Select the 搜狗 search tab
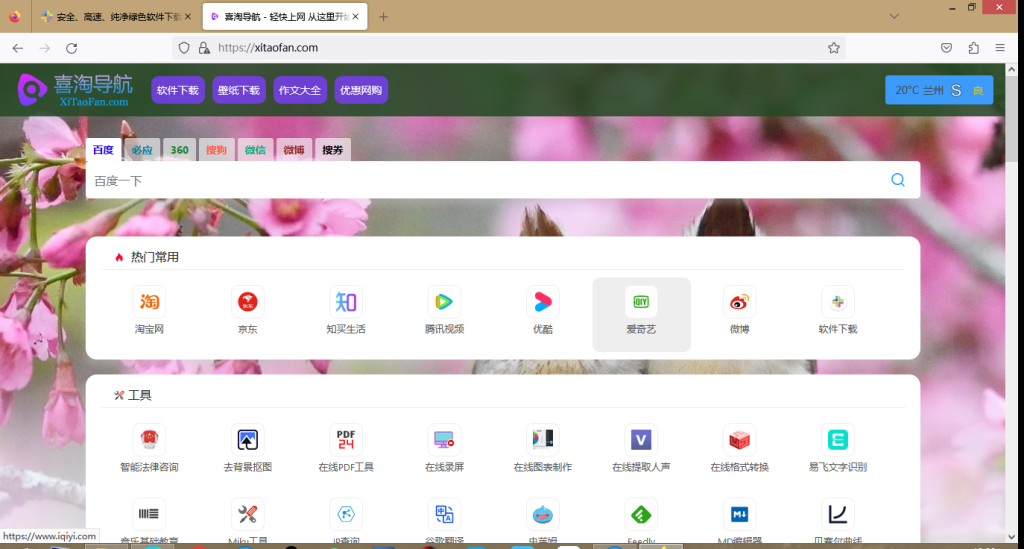 (216, 150)
